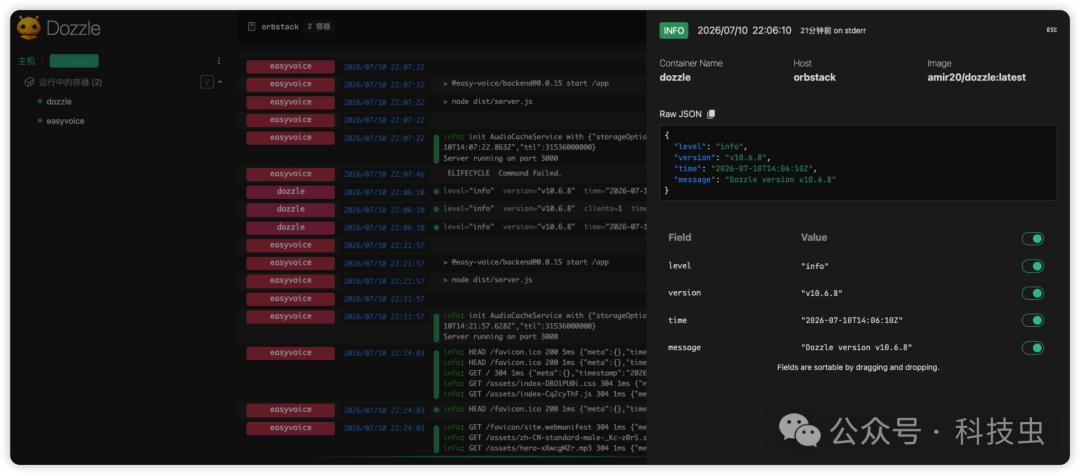Open the dozzle container in the sidebar
This screenshot has width=1080, height=475.
[59, 101]
